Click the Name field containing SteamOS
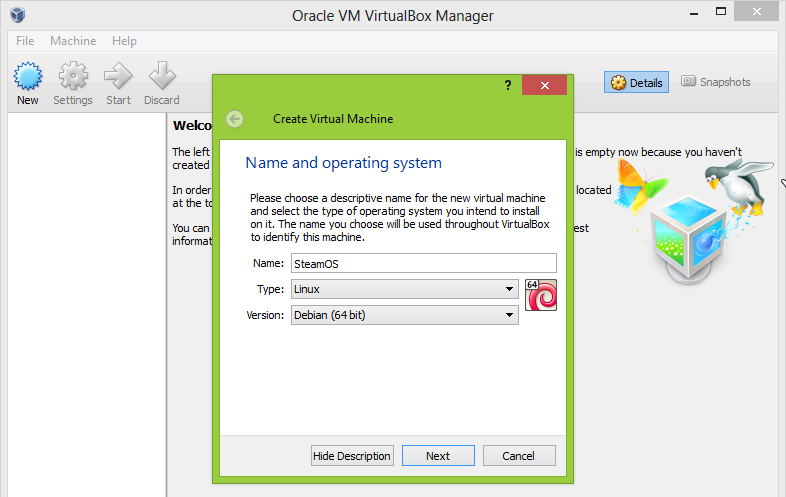The image size is (786, 497). pyautogui.click(x=424, y=263)
